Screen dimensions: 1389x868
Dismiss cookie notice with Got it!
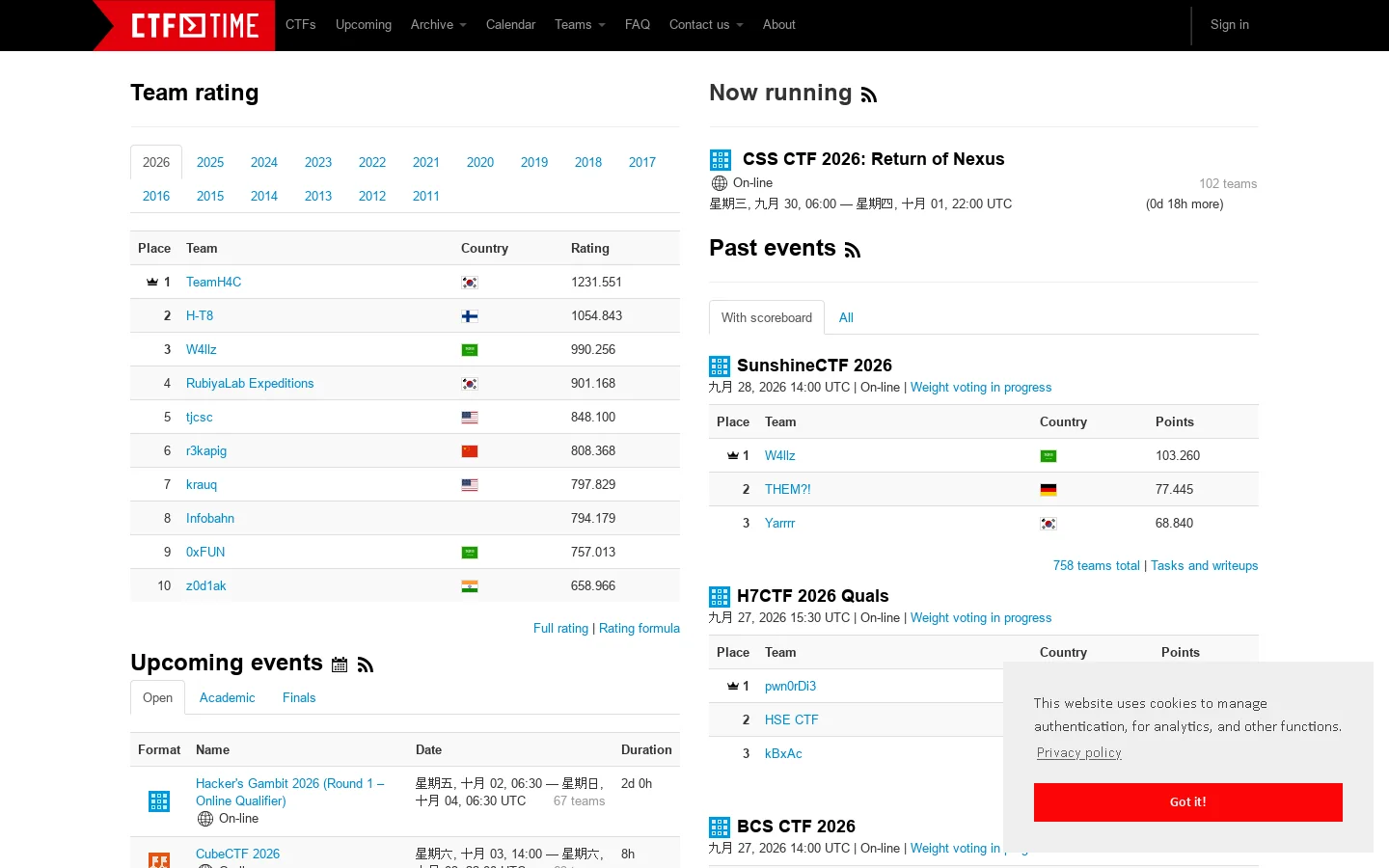tap(1188, 802)
